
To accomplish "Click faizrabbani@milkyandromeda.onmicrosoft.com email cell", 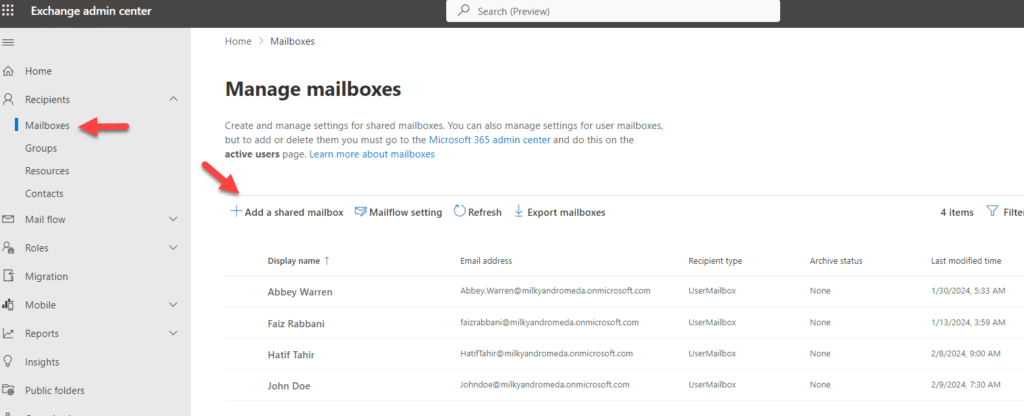I will pos(549,322).
